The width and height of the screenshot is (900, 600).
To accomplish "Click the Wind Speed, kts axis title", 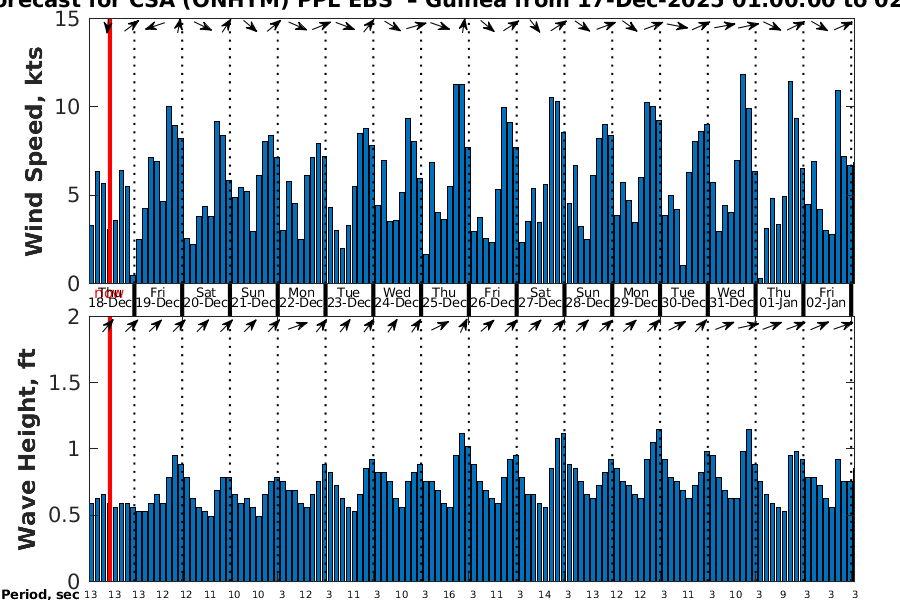I will (35, 150).
